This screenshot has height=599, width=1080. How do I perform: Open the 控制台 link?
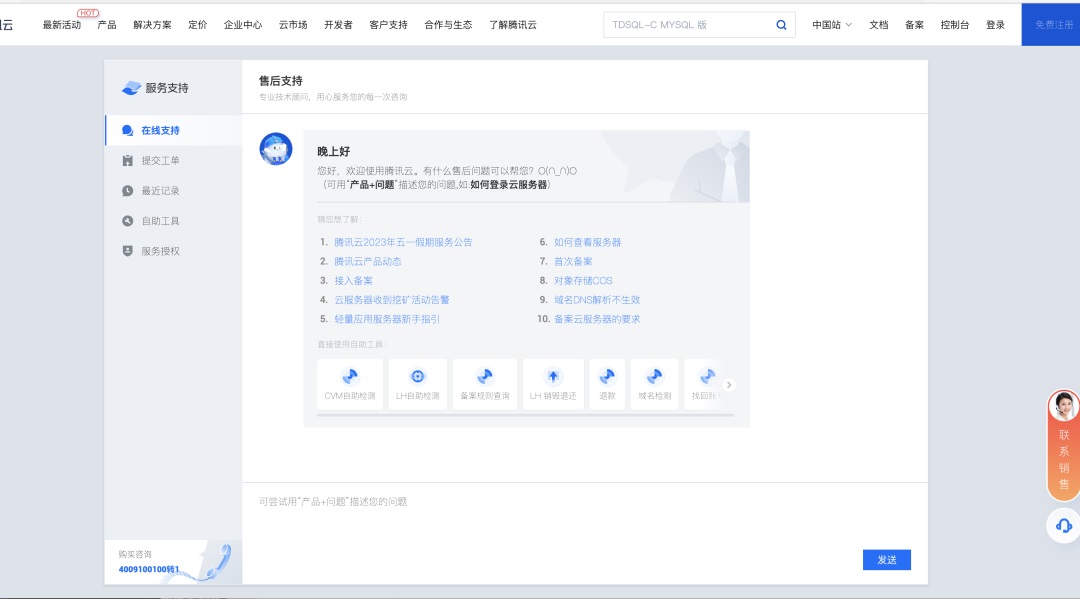[955, 25]
